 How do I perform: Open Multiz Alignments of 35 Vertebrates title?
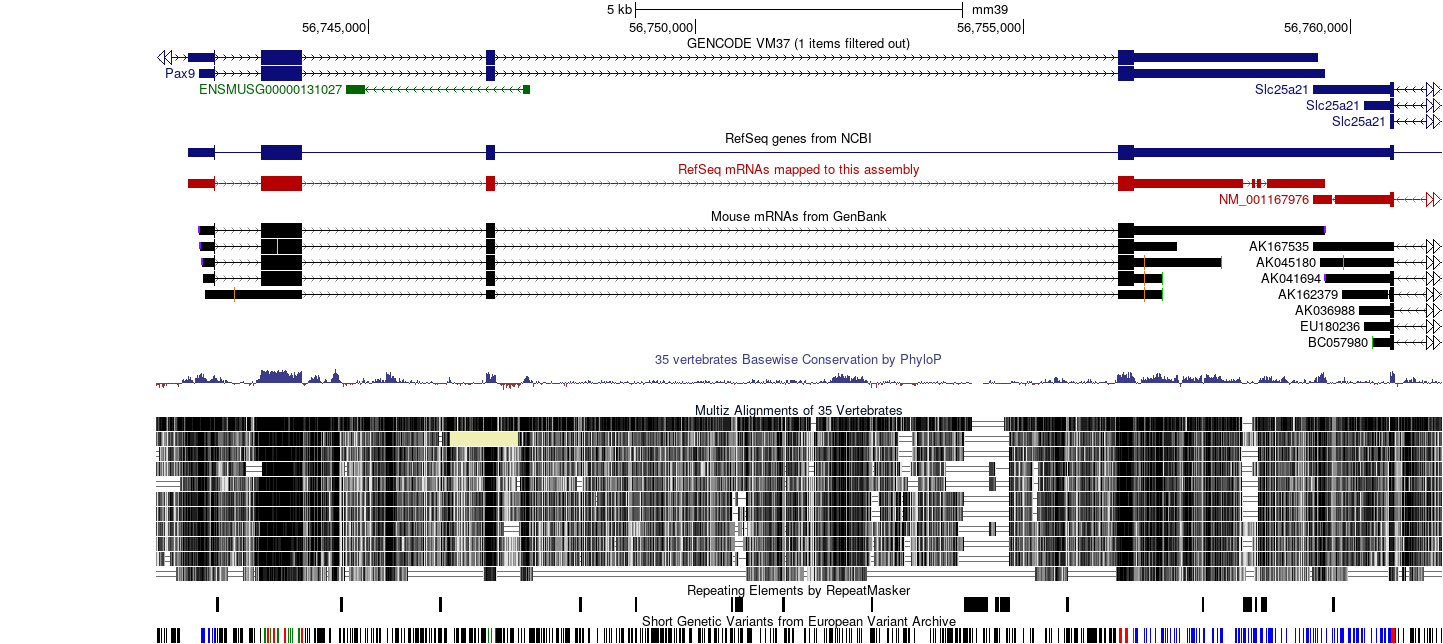(x=798, y=410)
